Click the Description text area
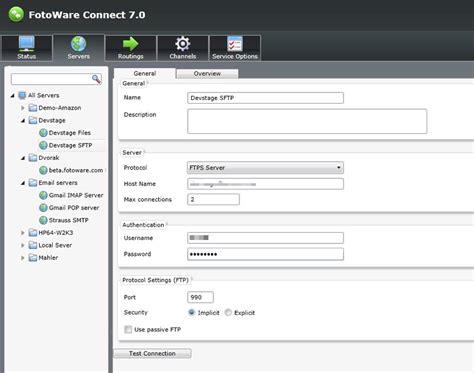The height and width of the screenshot is (373, 474). [x=307, y=121]
